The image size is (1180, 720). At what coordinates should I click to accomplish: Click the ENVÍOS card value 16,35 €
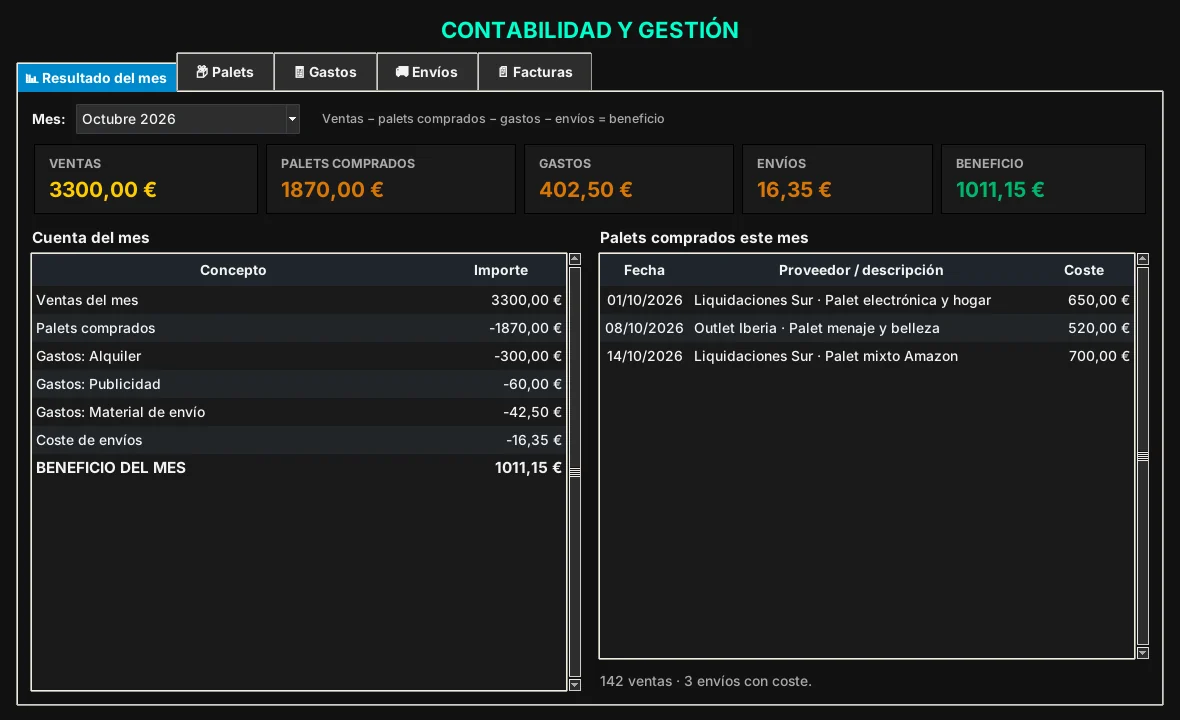click(x=794, y=190)
